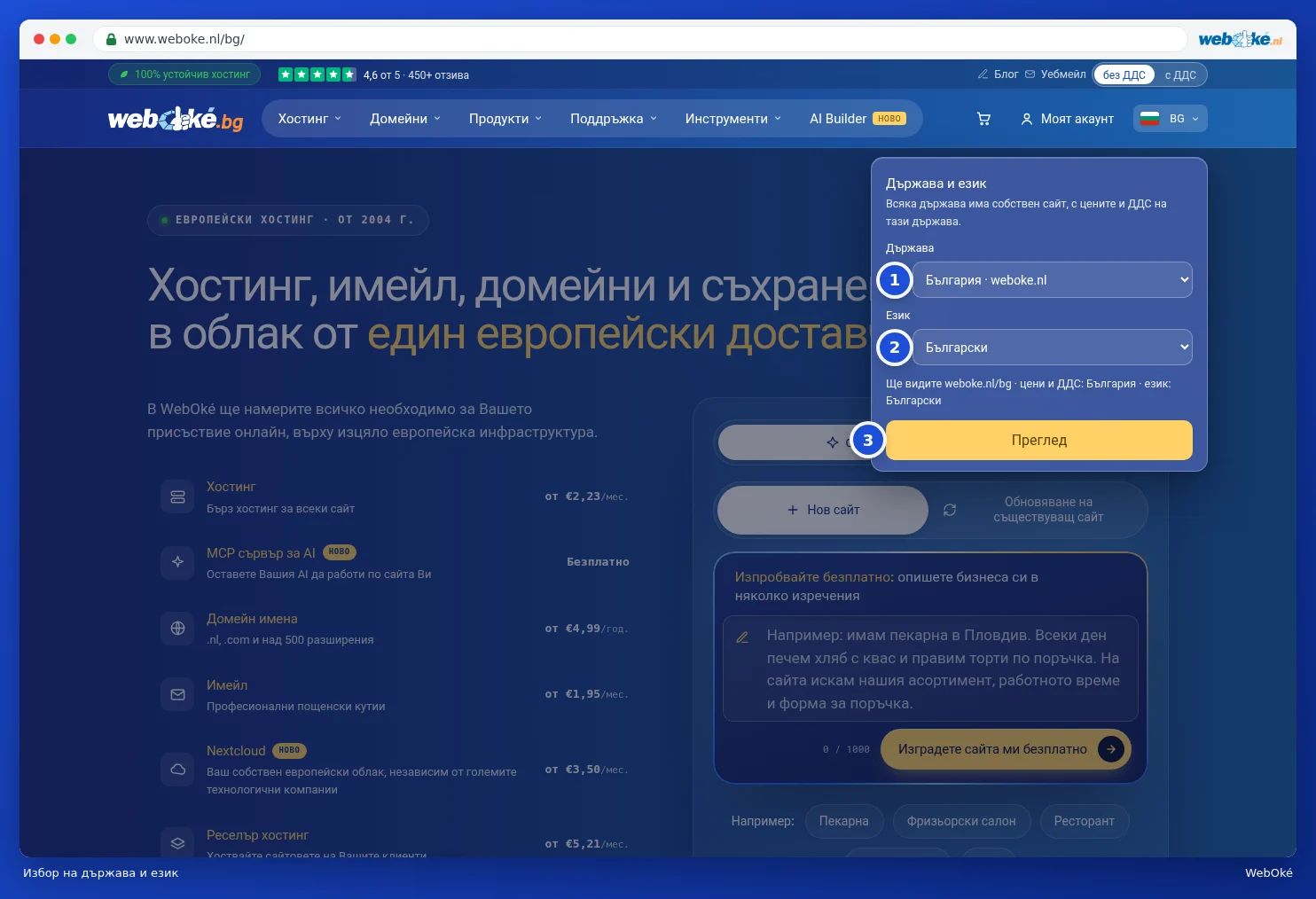
Task: Click Изградете сайта ми безплатно
Action: click(1006, 749)
